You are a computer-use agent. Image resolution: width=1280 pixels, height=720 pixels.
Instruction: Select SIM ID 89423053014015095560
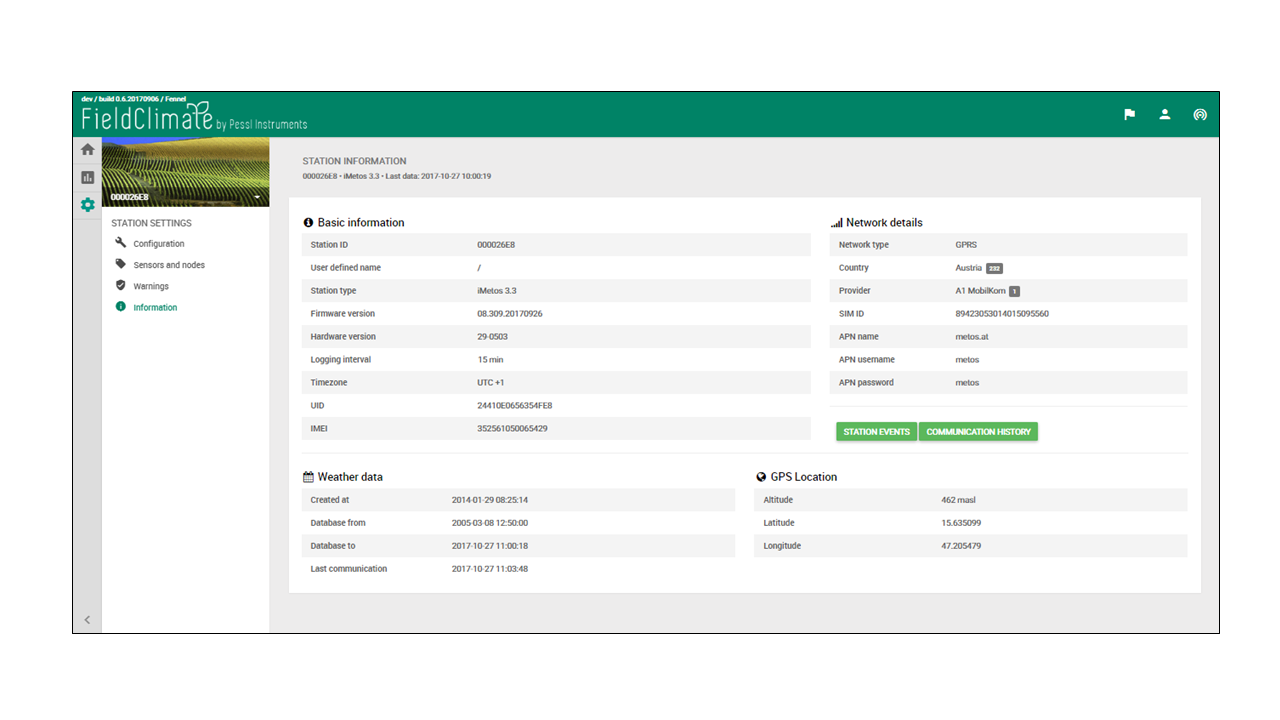pos(1002,314)
